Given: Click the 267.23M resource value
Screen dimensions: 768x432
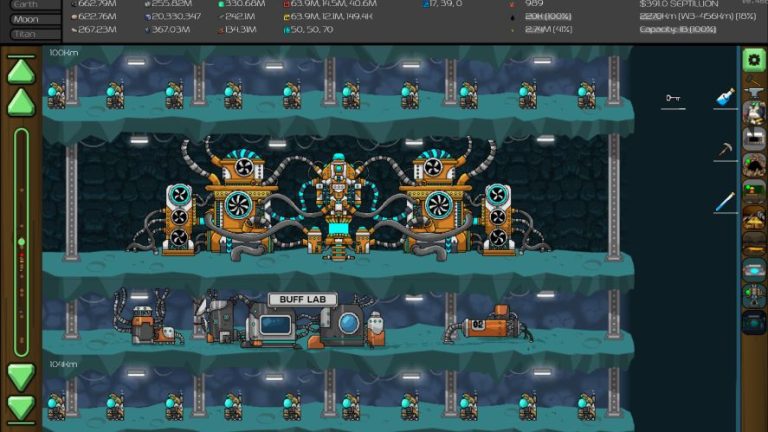Looking at the screenshot, I should [97, 29].
